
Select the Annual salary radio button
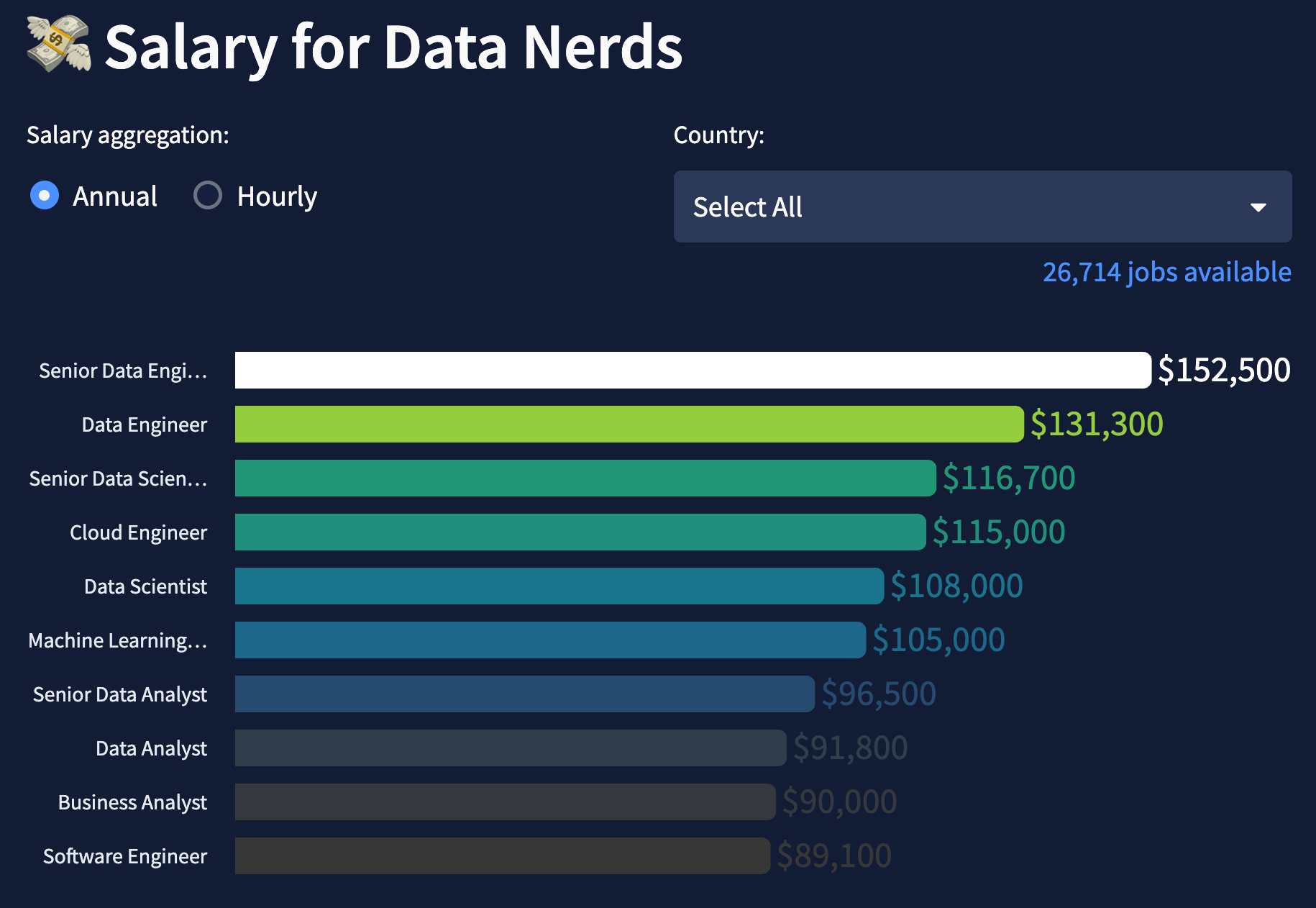45,196
